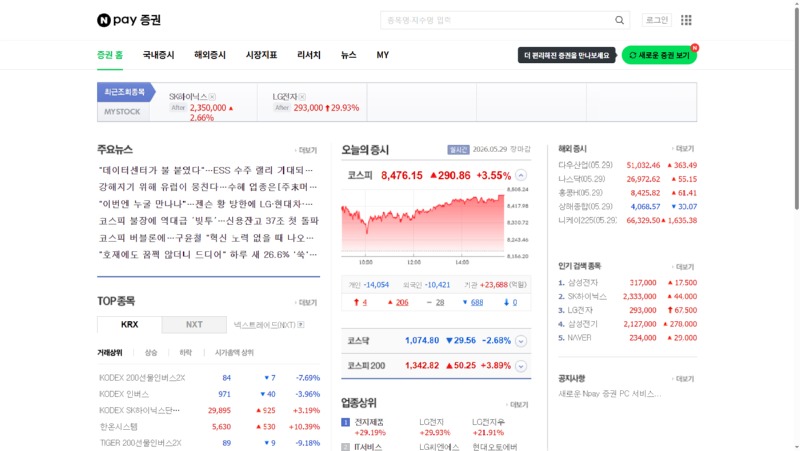The image size is (800, 451).
Task: Open 나스닥 overseas index row
Action: point(628,179)
